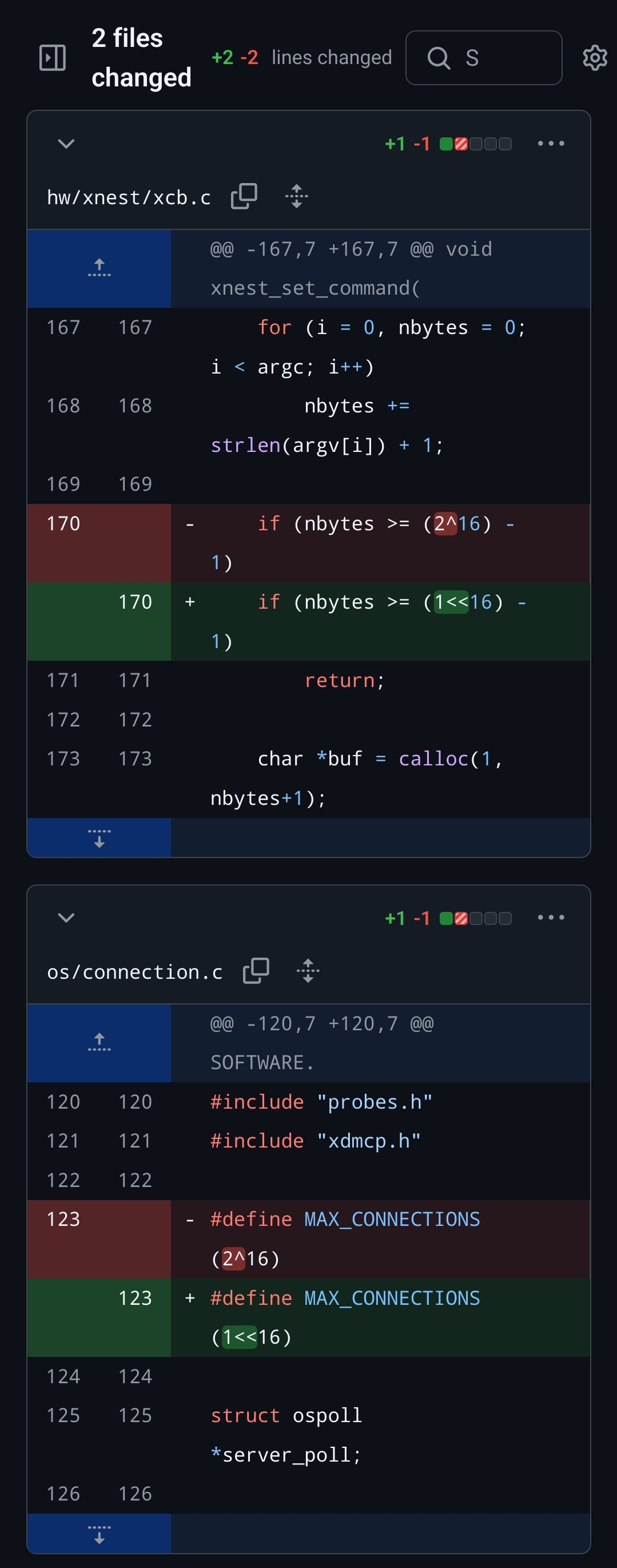Open more options for hw/xnest/xcb.c
Screen dimensions: 617x1568
pyautogui.click(x=551, y=144)
